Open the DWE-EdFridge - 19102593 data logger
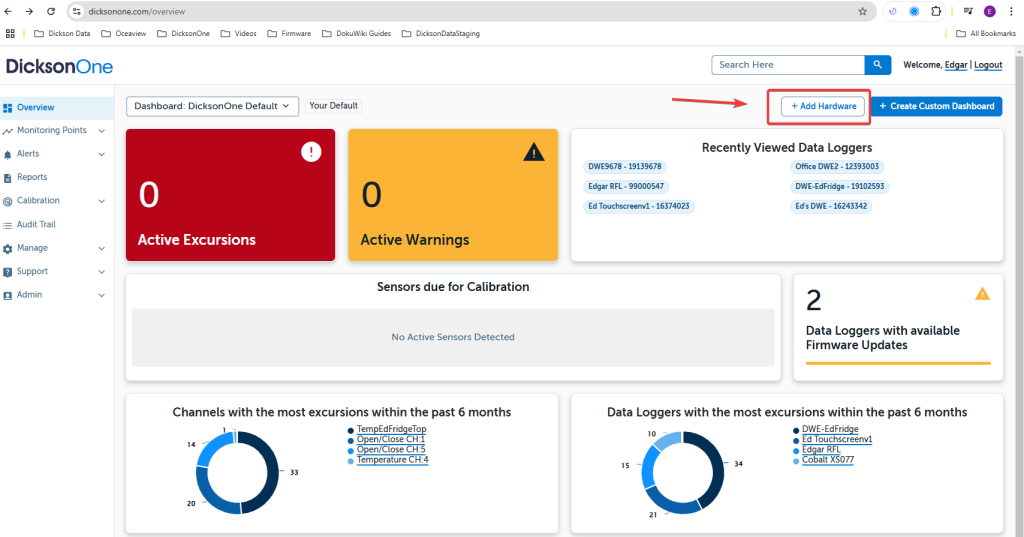 point(840,186)
